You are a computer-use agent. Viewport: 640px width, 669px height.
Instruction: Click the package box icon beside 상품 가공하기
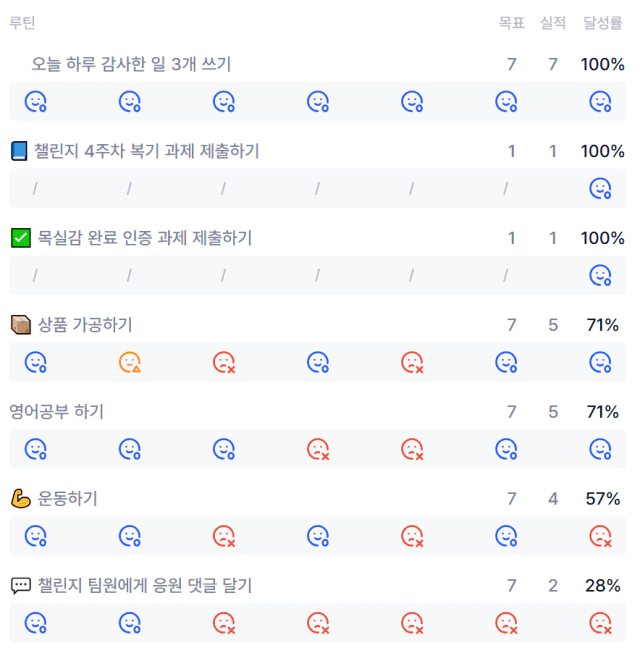pos(21,325)
